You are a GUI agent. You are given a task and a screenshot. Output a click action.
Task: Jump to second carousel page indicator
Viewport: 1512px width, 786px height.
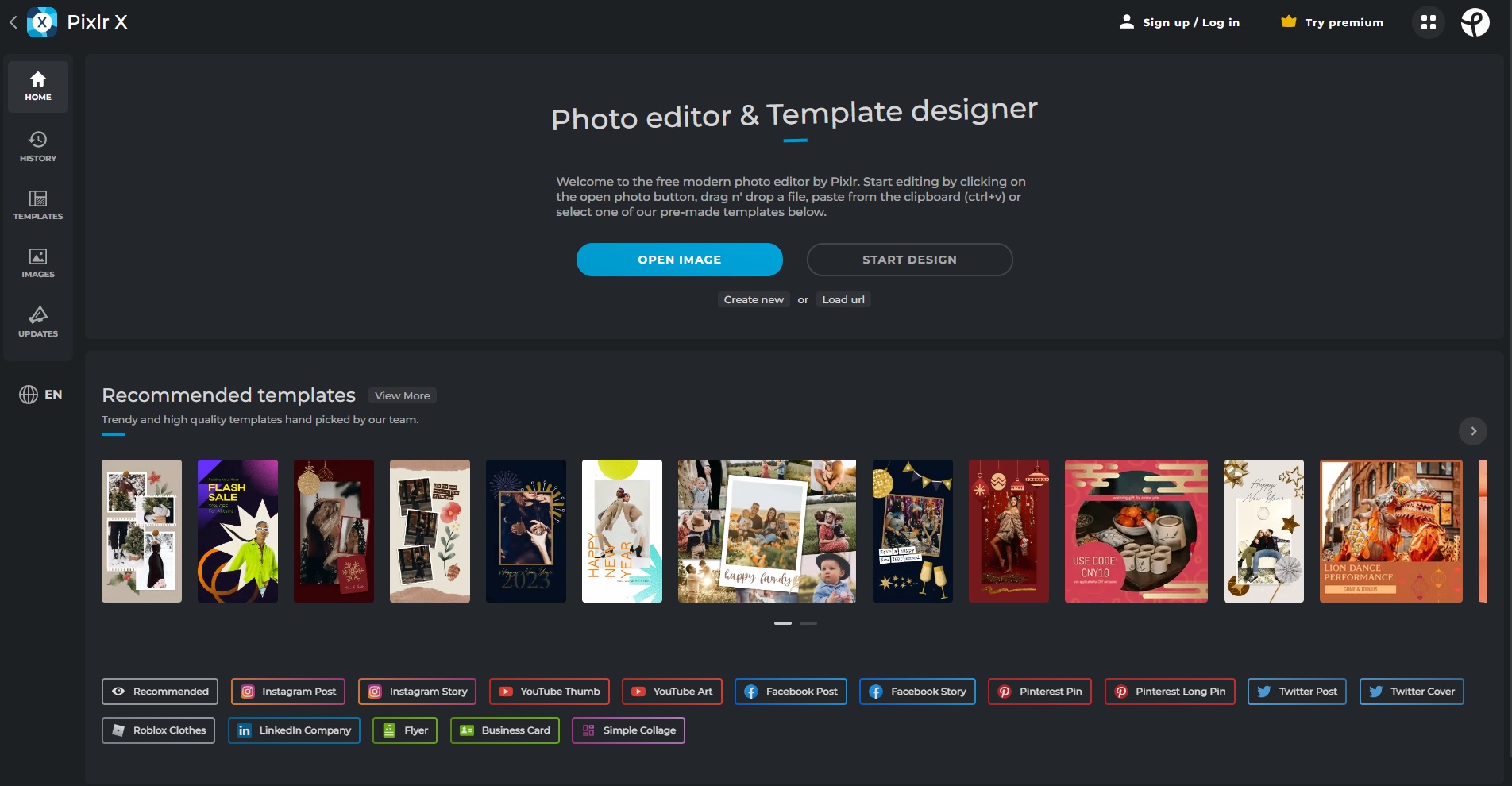(x=808, y=623)
